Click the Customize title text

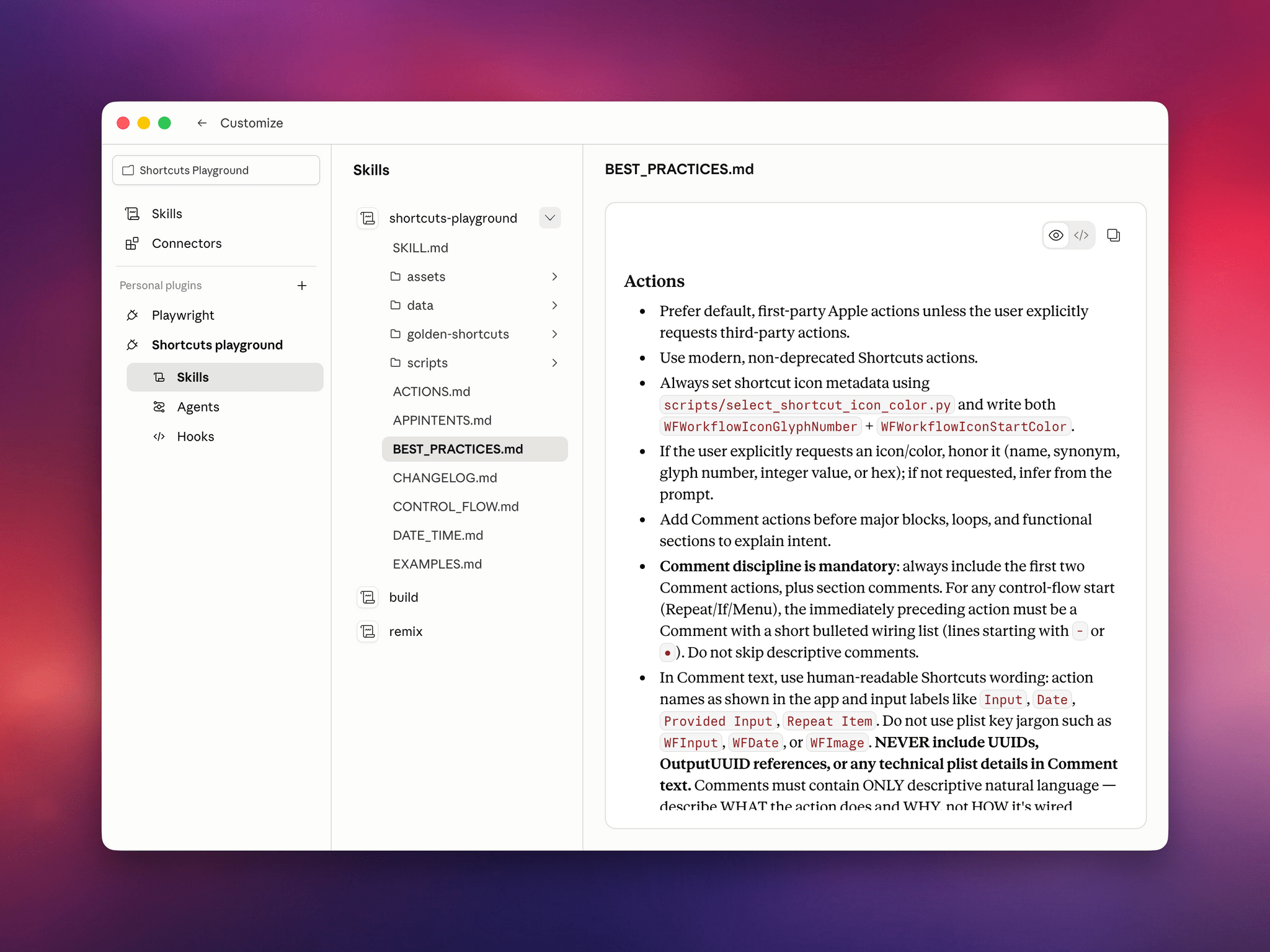click(x=252, y=123)
